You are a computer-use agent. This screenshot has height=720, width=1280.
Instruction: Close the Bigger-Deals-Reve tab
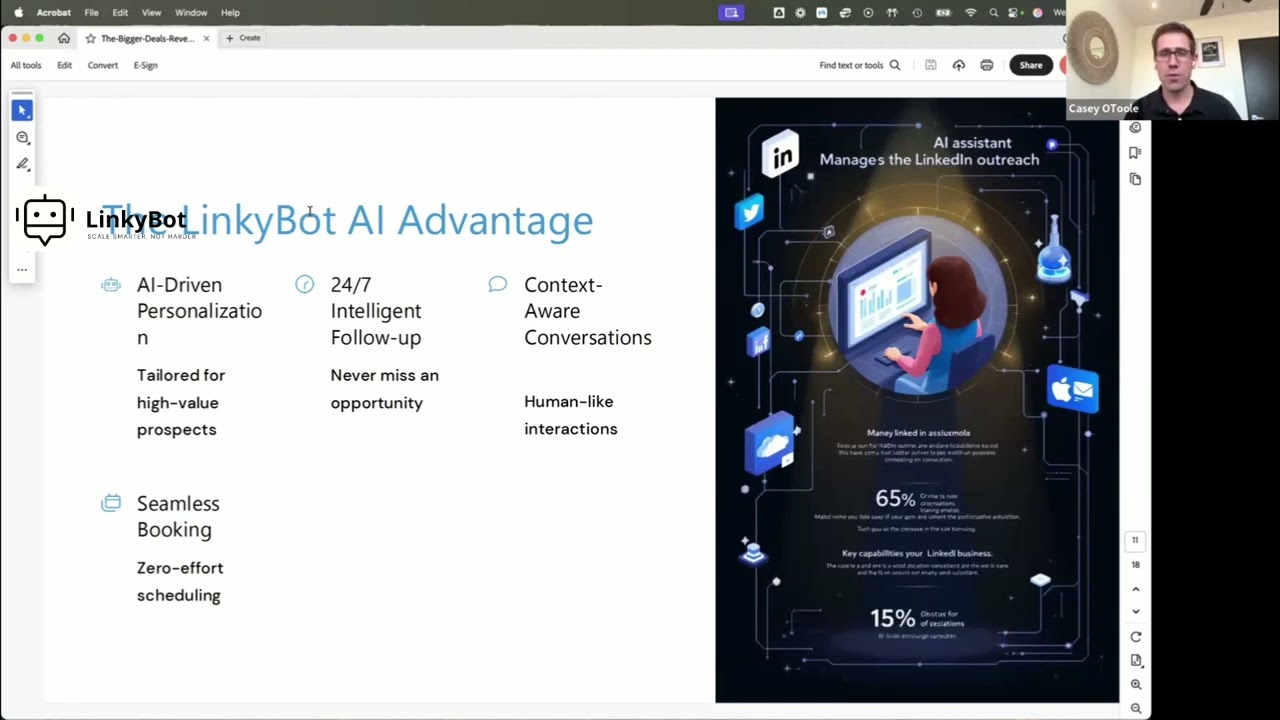click(206, 38)
